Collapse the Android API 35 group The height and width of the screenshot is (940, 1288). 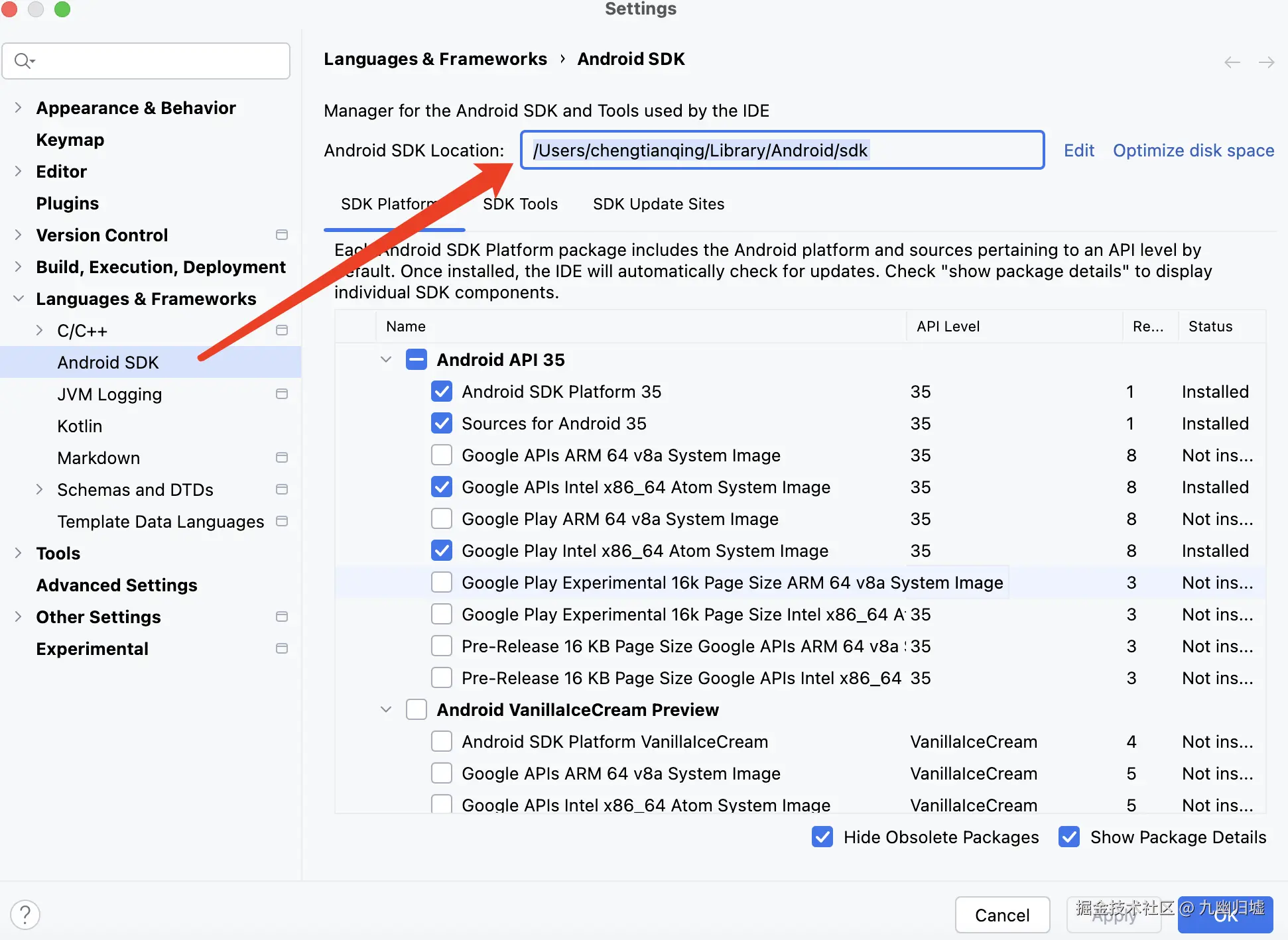click(386, 360)
